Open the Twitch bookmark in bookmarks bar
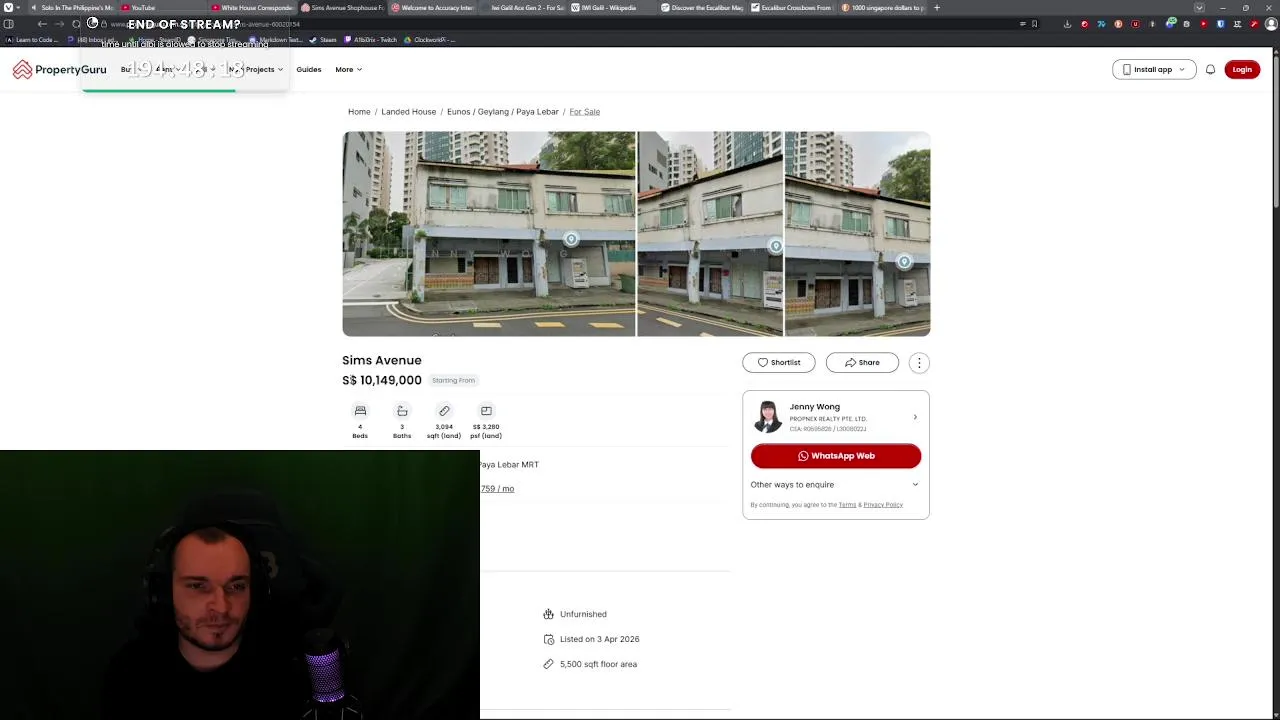This screenshot has width=1280, height=720. 371,40
